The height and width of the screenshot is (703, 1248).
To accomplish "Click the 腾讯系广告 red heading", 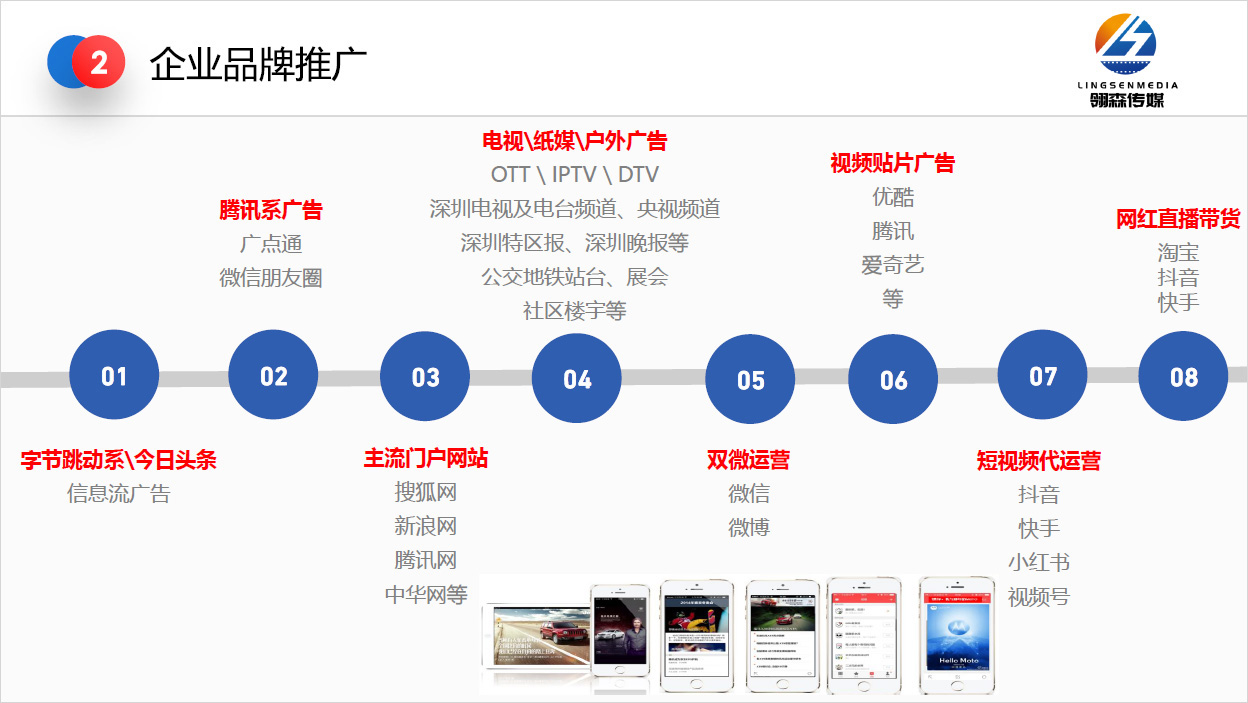I will [271, 210].
